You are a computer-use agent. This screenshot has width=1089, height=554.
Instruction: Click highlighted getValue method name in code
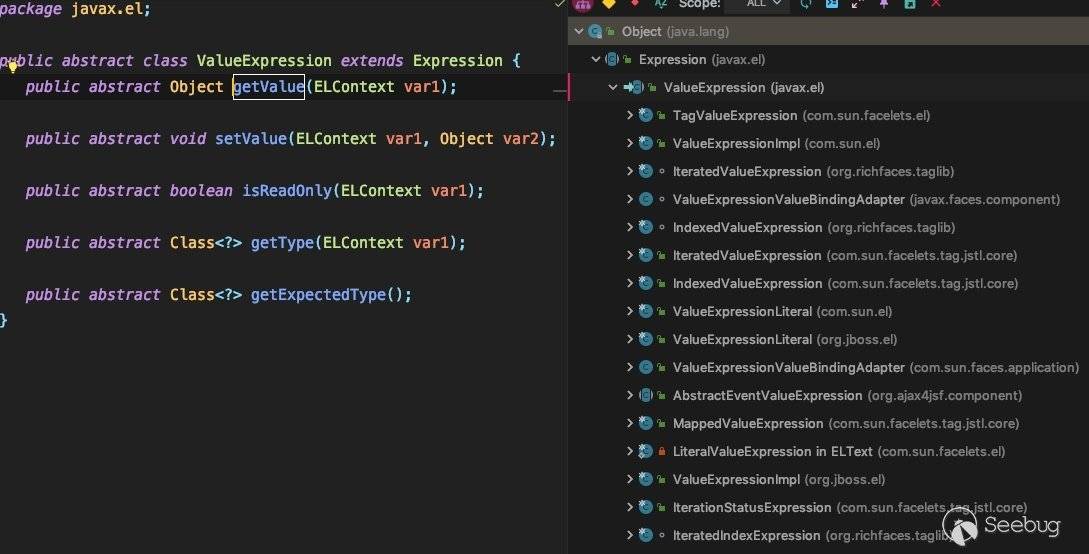pyautogui.click(x=269, y=87)
